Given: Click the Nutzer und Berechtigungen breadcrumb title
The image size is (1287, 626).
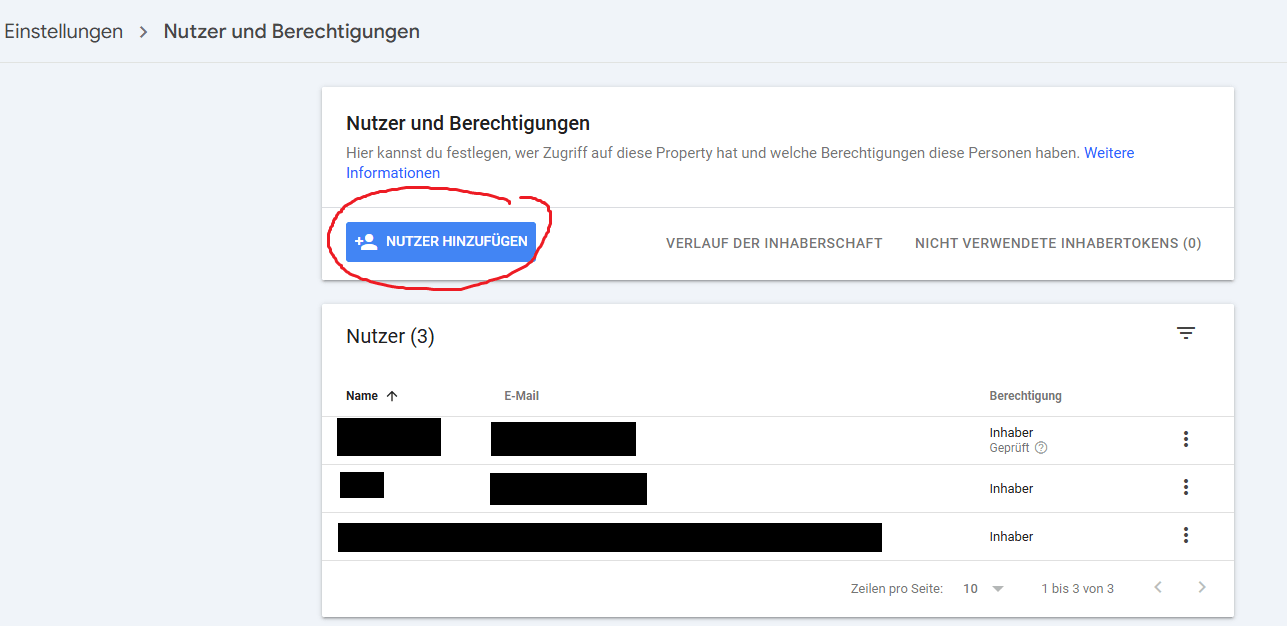Looking at the screenshot, I should pyautogui.click(x=292, y=31).
